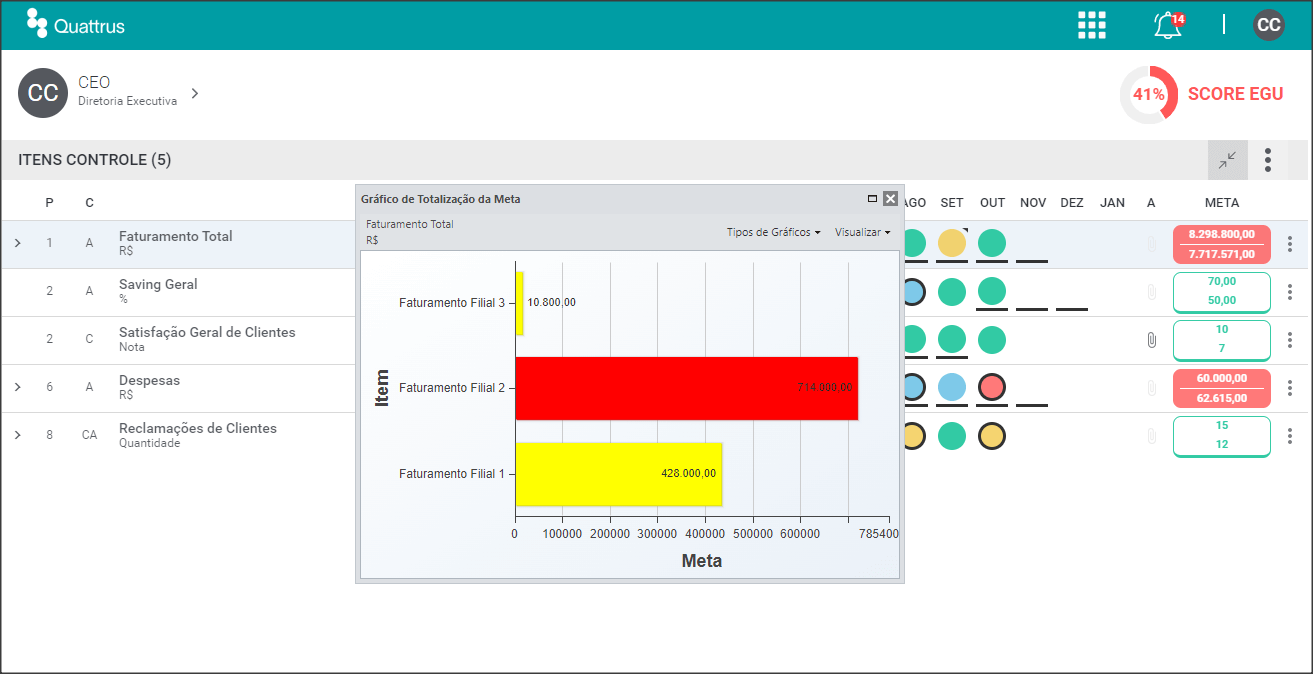Open the CC user avatar in header
Image resolution: width=1313 pixels, height=674 pixels.
(x=1269, y=25)
